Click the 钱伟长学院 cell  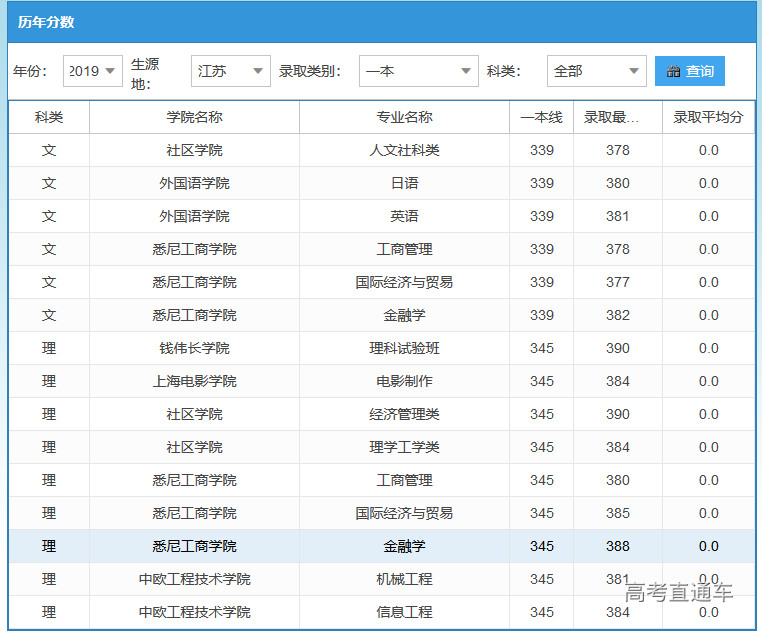(x=194, y=348)
